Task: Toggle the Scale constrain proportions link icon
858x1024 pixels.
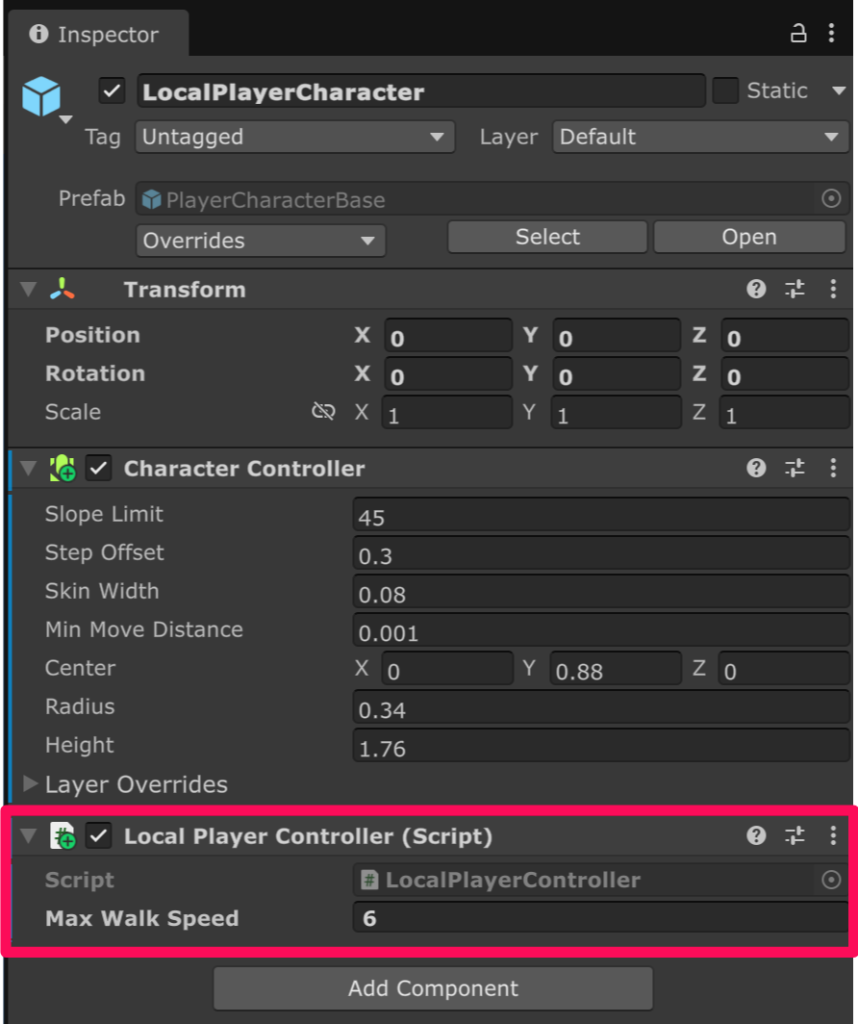Action: (323, 412)
